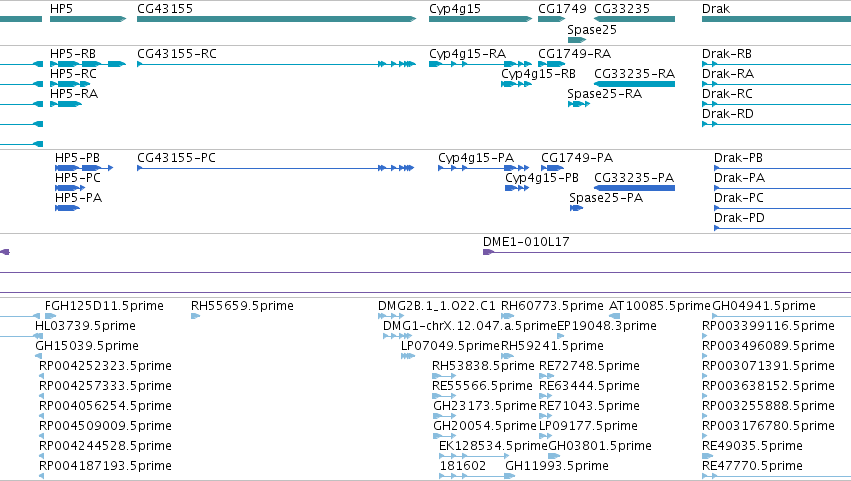The image size is (851, 481).
Task: Click the CG1749 gene label
Action: (562, 9)
